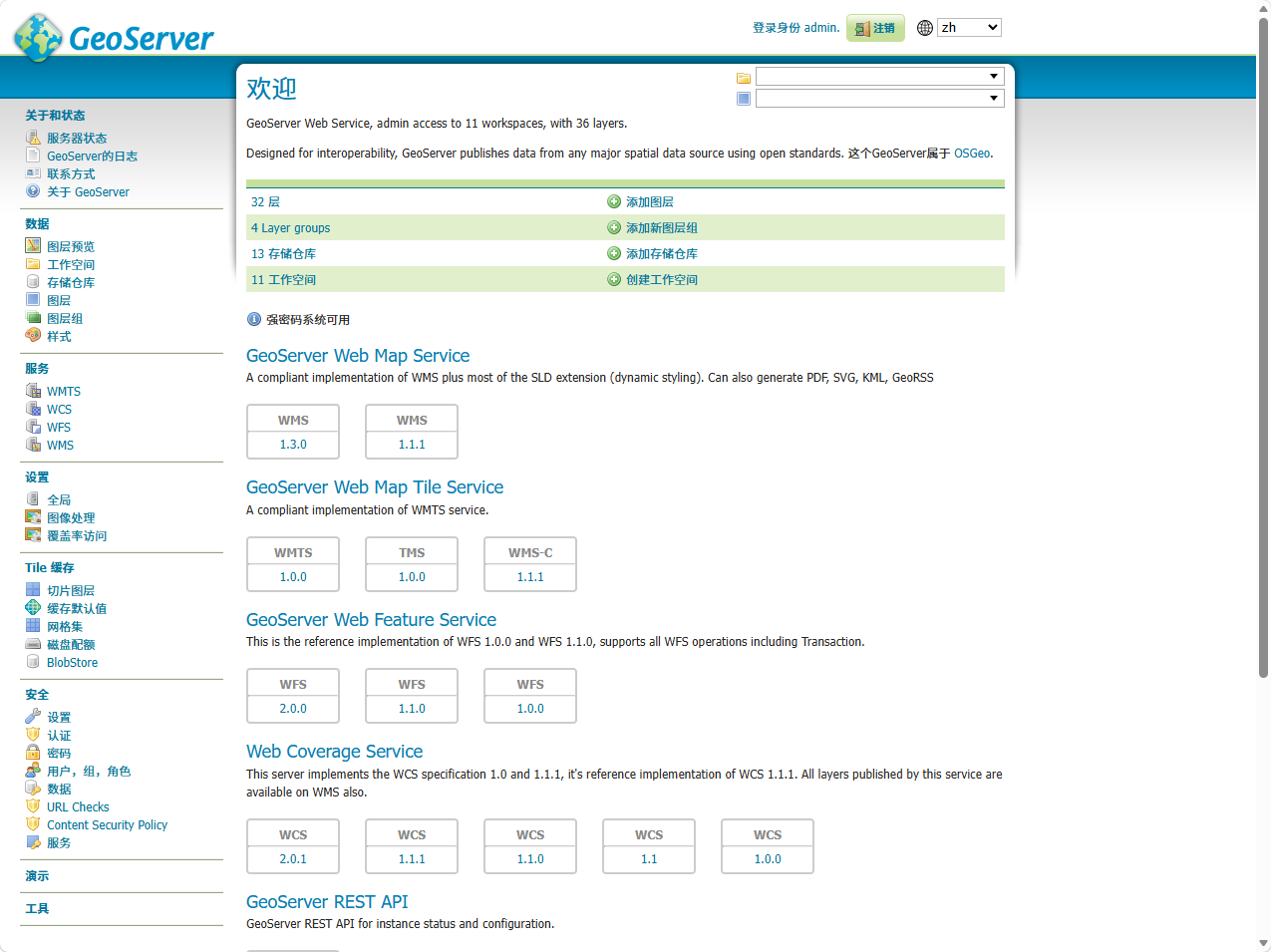The image size is (1271, 952).
Task: Expand the 演示 sidebar section
Action: 37,876
